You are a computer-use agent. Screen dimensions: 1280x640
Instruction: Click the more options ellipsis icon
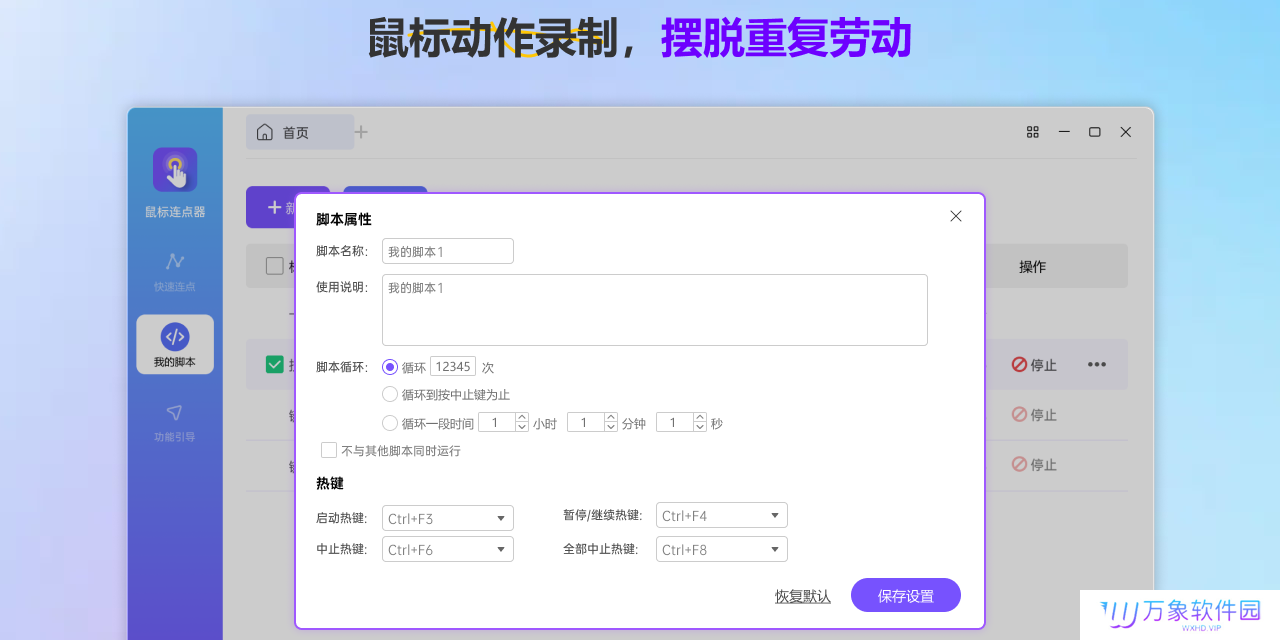click(x=1097, y=364)
